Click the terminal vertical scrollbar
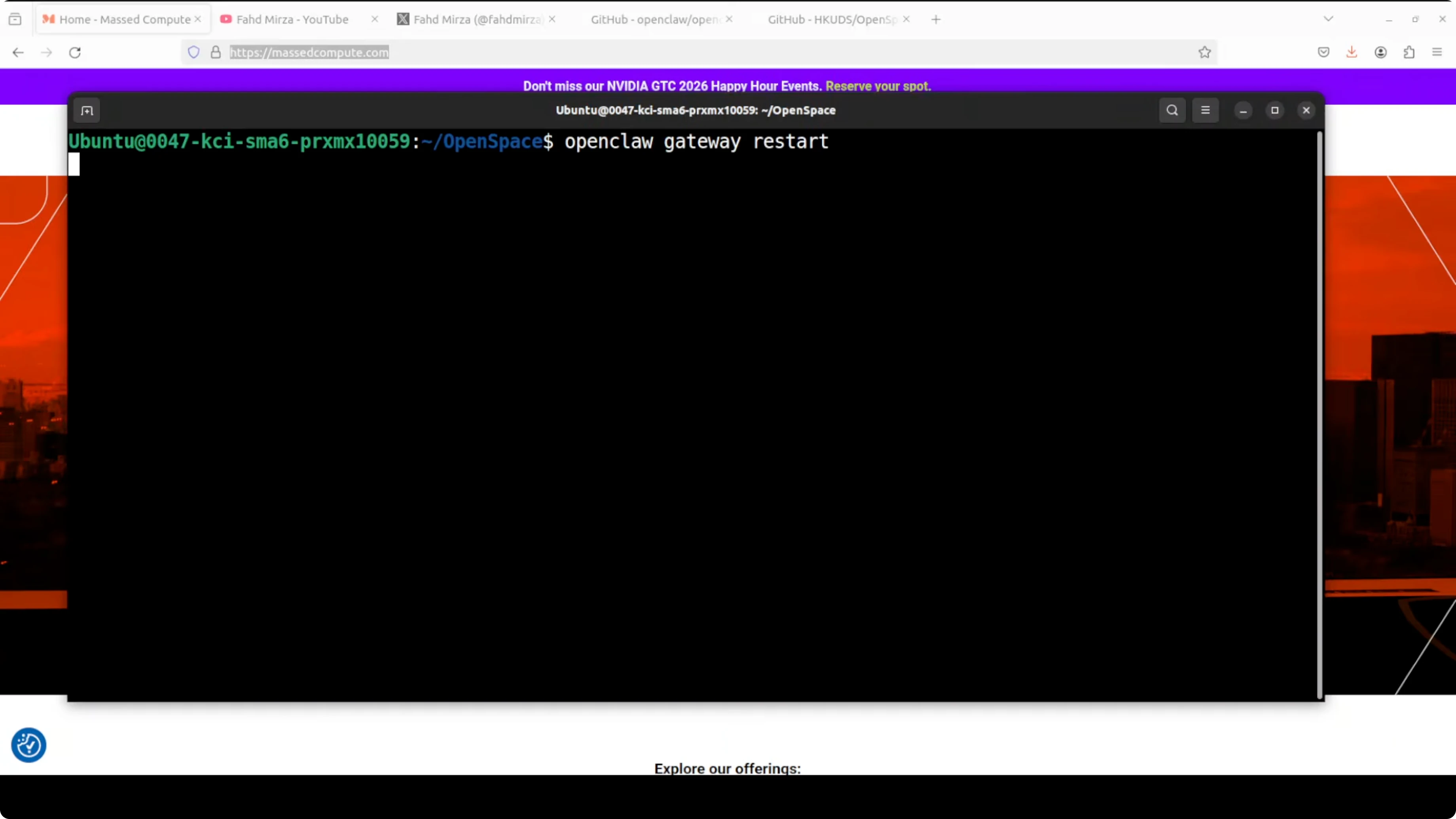The width and height of the screenshot is (1456, 819). click(1319, 415)
